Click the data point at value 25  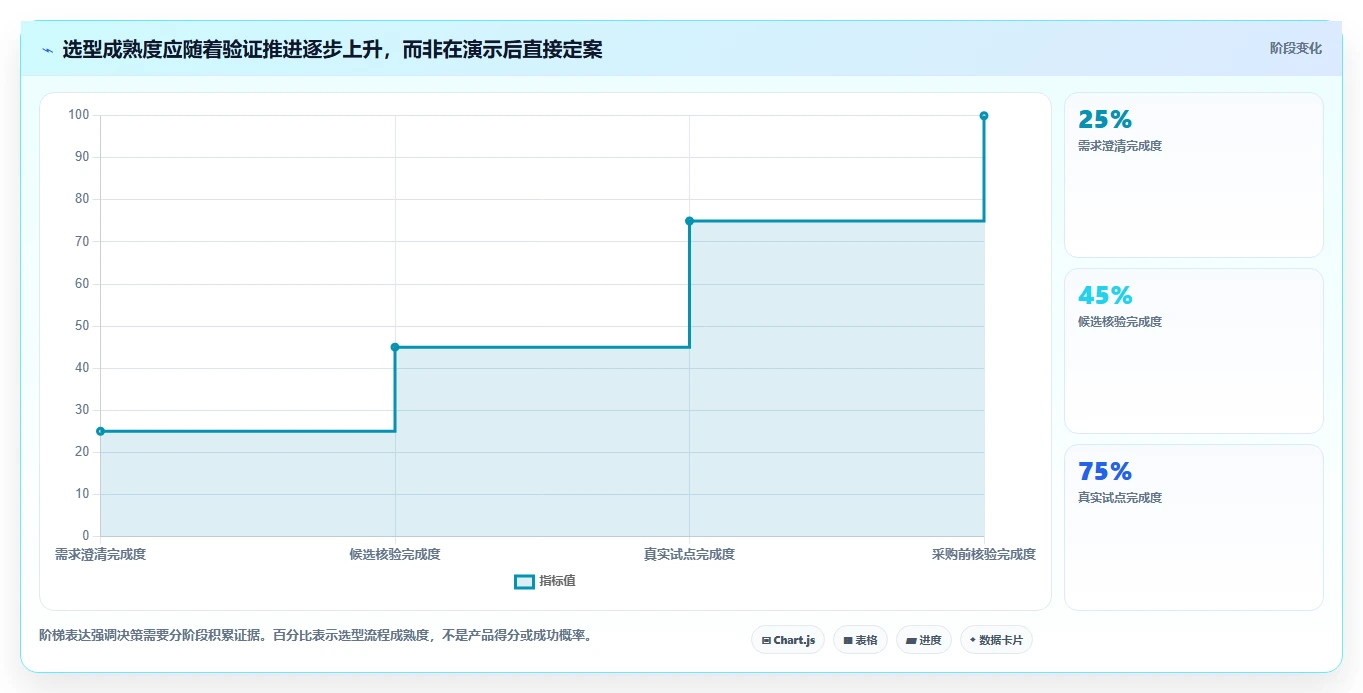click(101, 431)
